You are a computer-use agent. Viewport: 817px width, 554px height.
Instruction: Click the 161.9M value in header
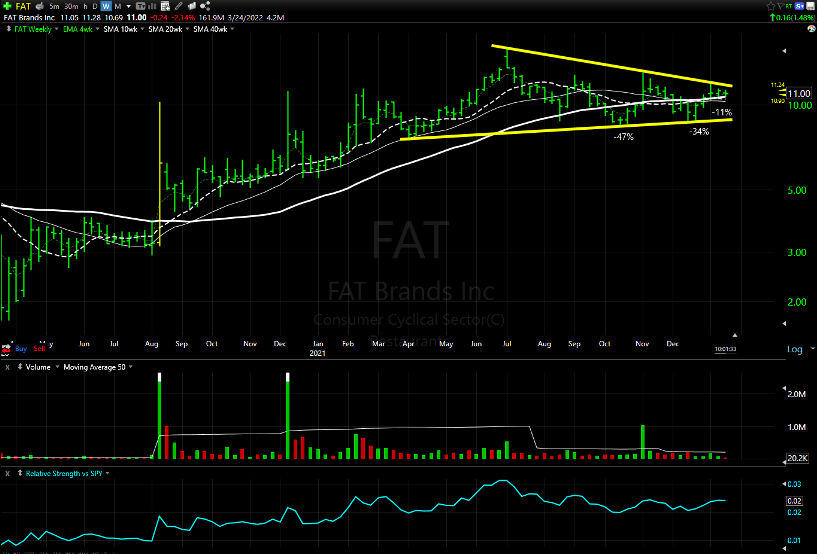click(x=212, y=18)
